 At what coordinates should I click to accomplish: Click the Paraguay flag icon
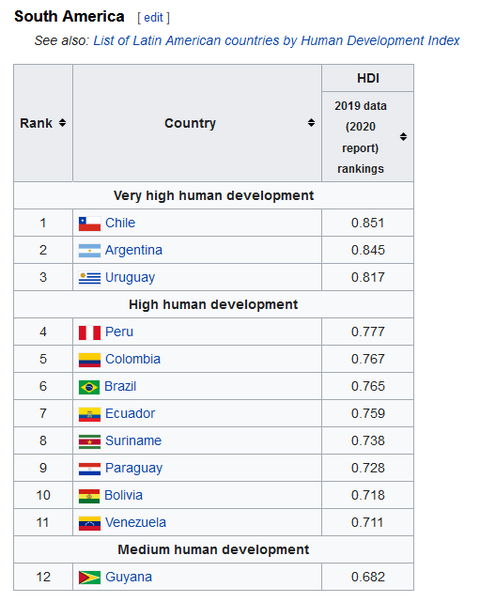click(89, 469)
